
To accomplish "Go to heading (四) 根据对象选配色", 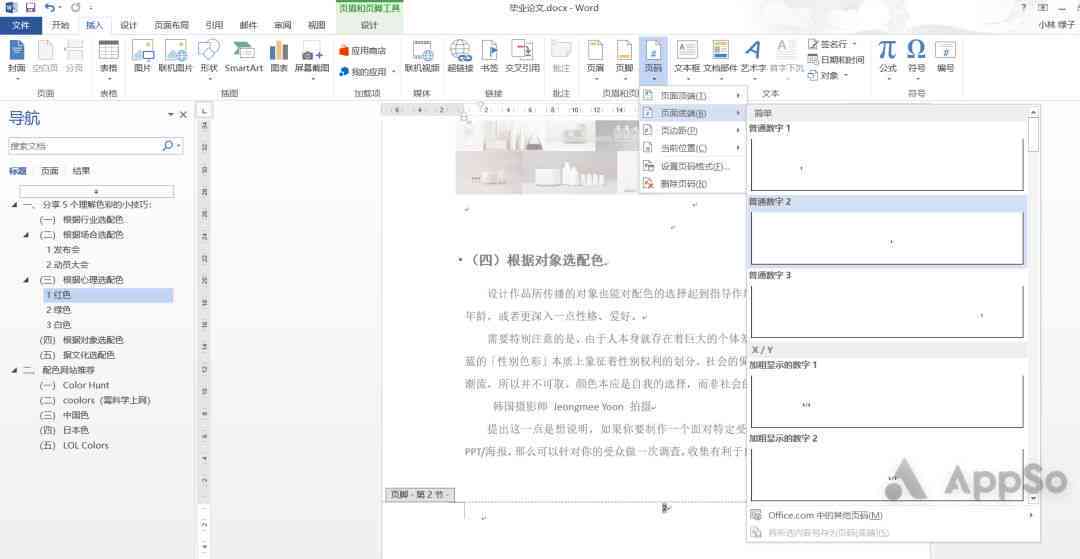I will pyautogui.click(x=82, y=340).
